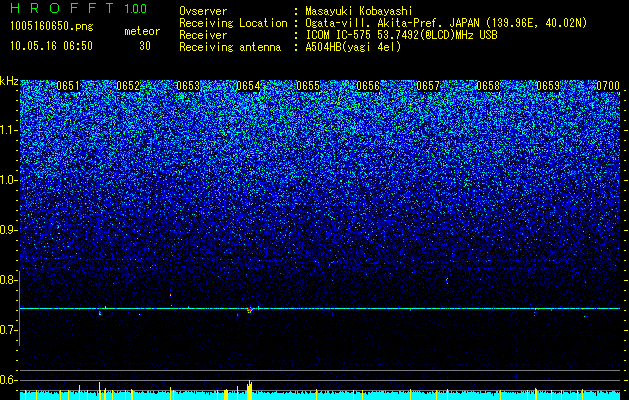Click the HROFFT 1.0.0 title text
Screen dimensions: 629x400
click(79, 8)
